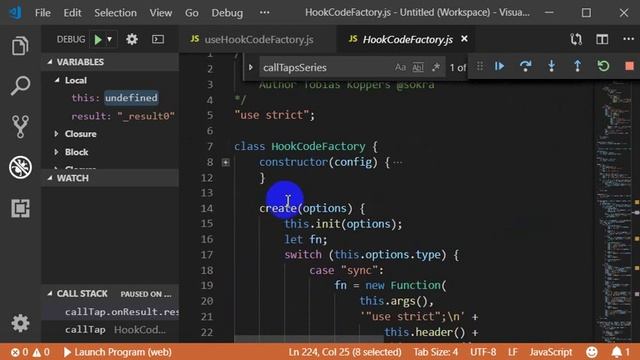Click Step Over in debug toolbar

coord(525,66)
